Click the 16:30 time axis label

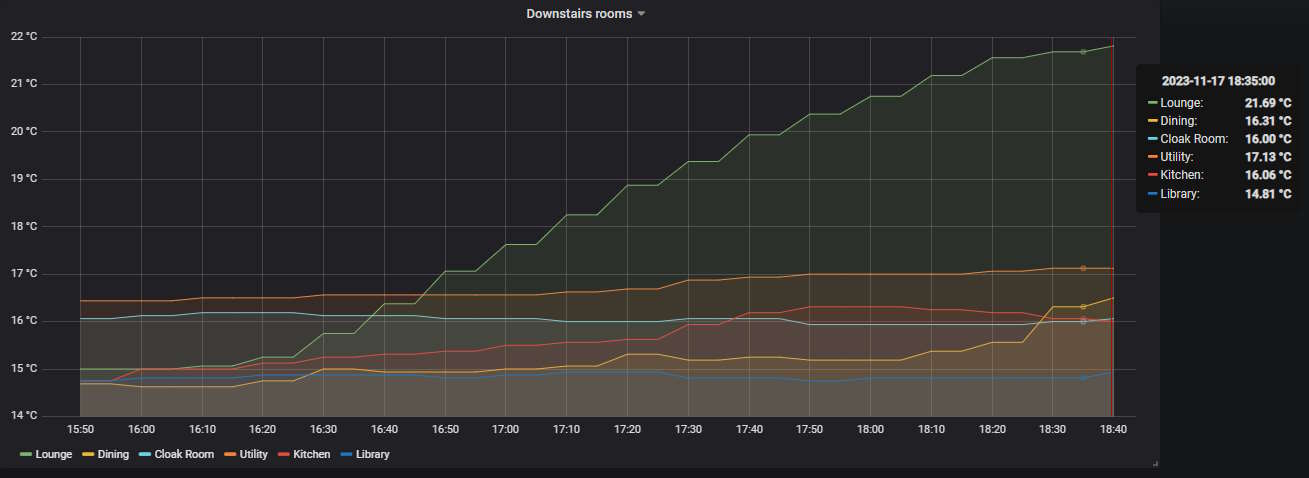point(323,429)
